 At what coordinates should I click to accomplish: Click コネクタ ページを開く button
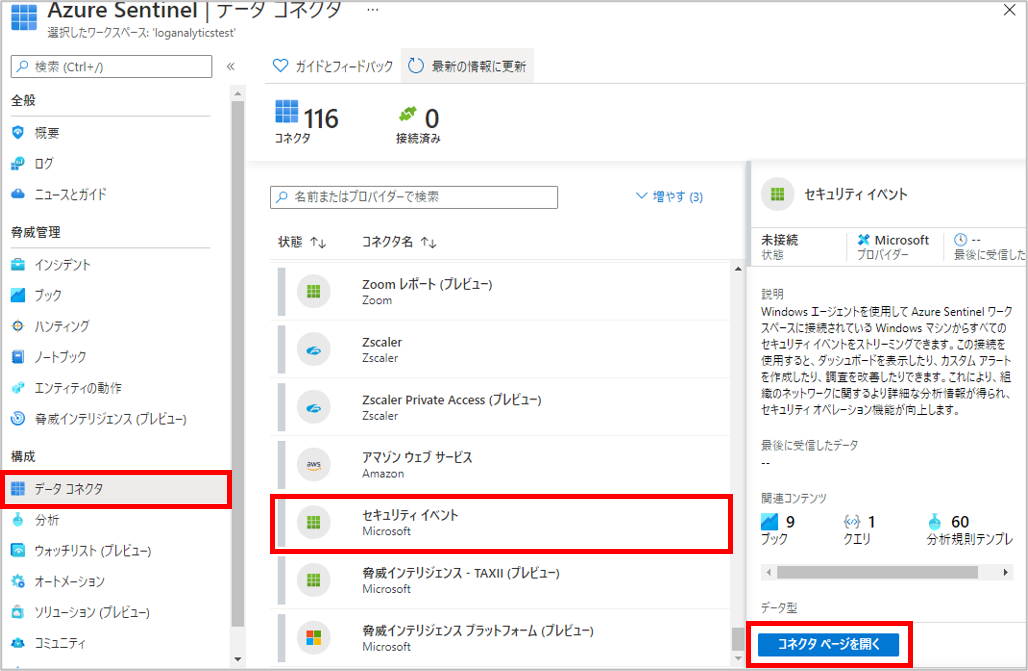(829, 644)
